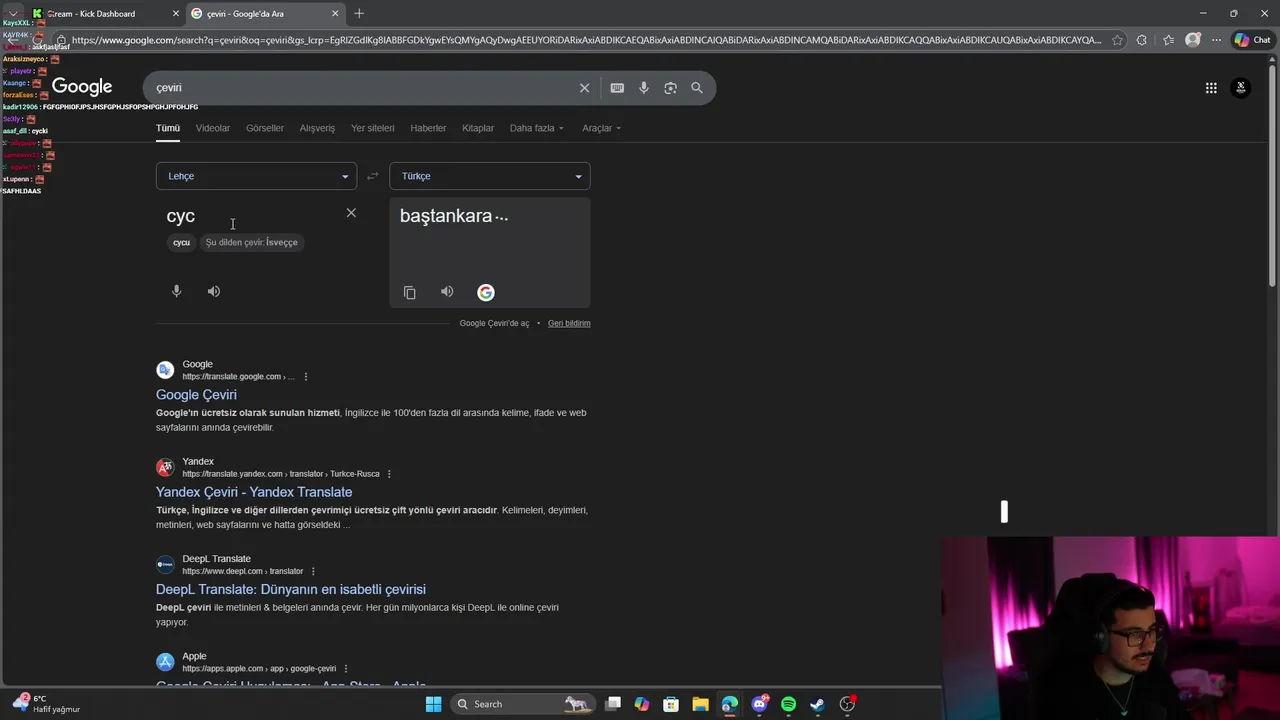This screenshot has width=1280, height=720.
Task: Open more options for DeepL result
Action: click(313, 571)
